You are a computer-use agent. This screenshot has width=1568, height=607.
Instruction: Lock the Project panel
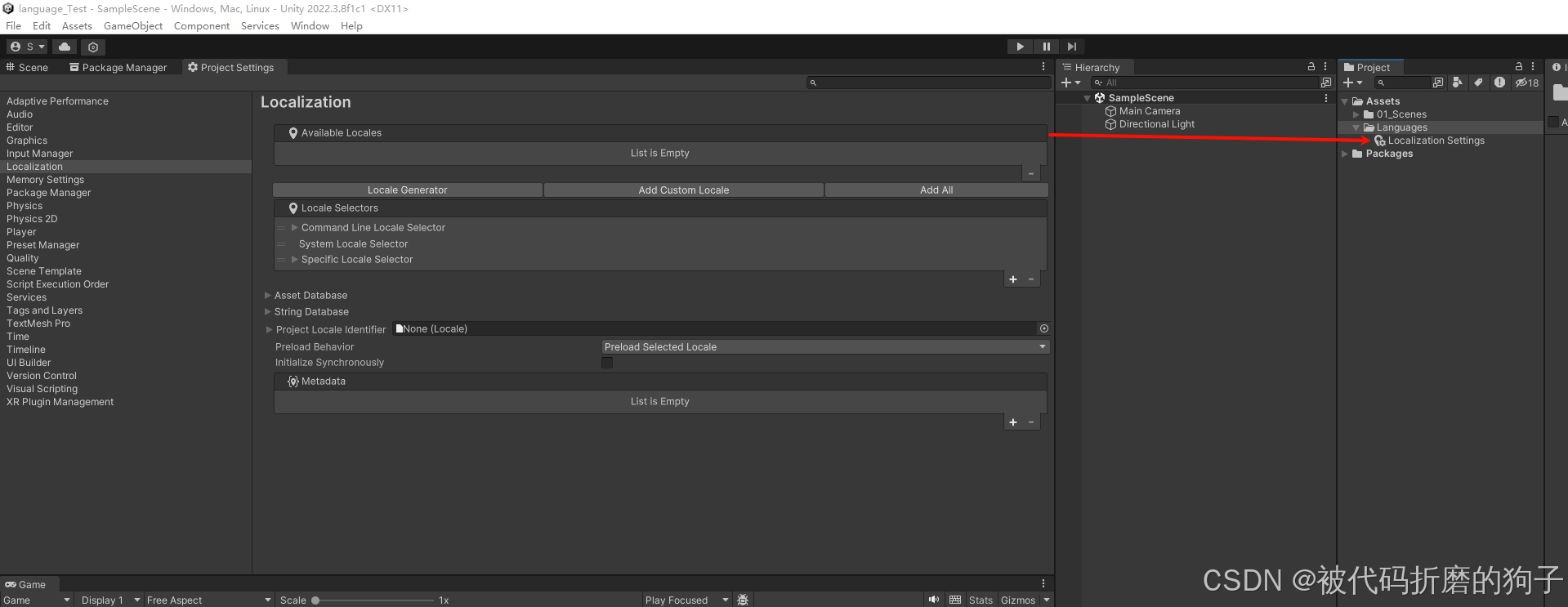(x=1519, y=67)
